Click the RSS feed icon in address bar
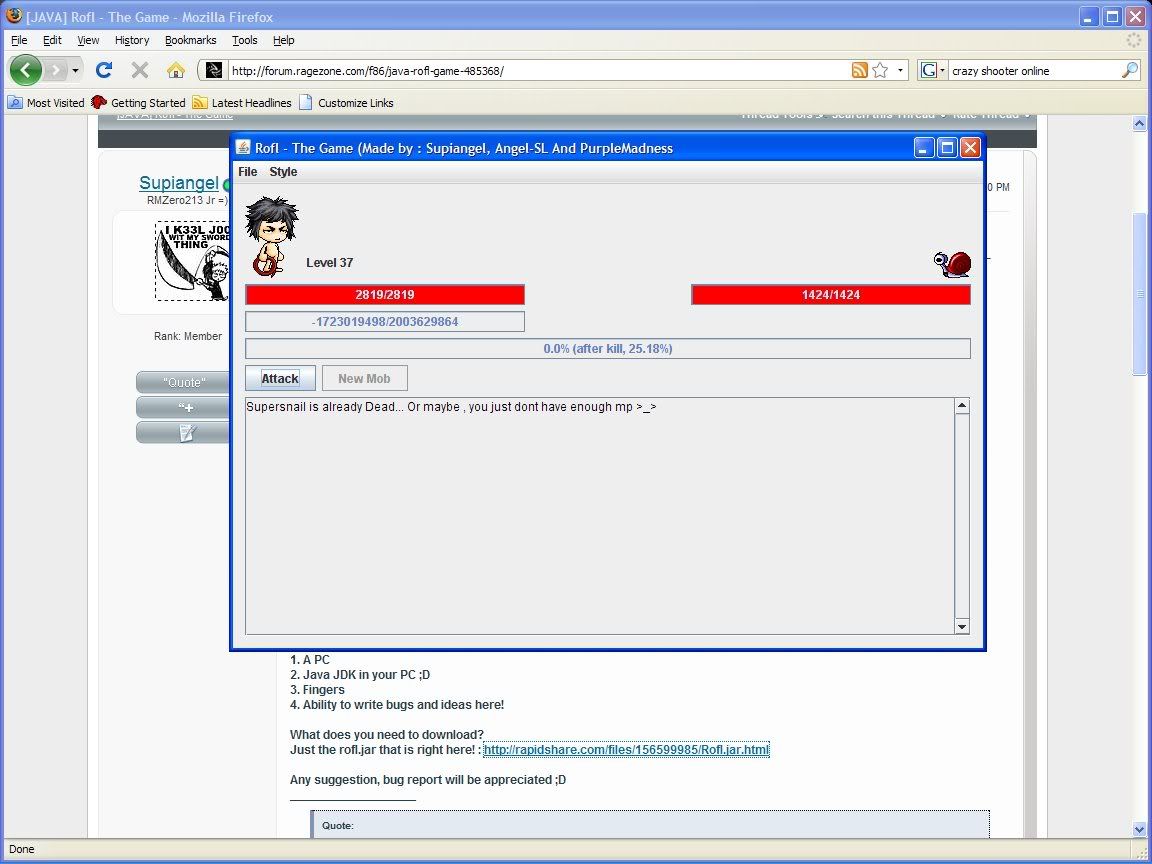Image resolution: width=1152 pixels, height=864 pixels. pyautogui.click(x=859, y=70)
